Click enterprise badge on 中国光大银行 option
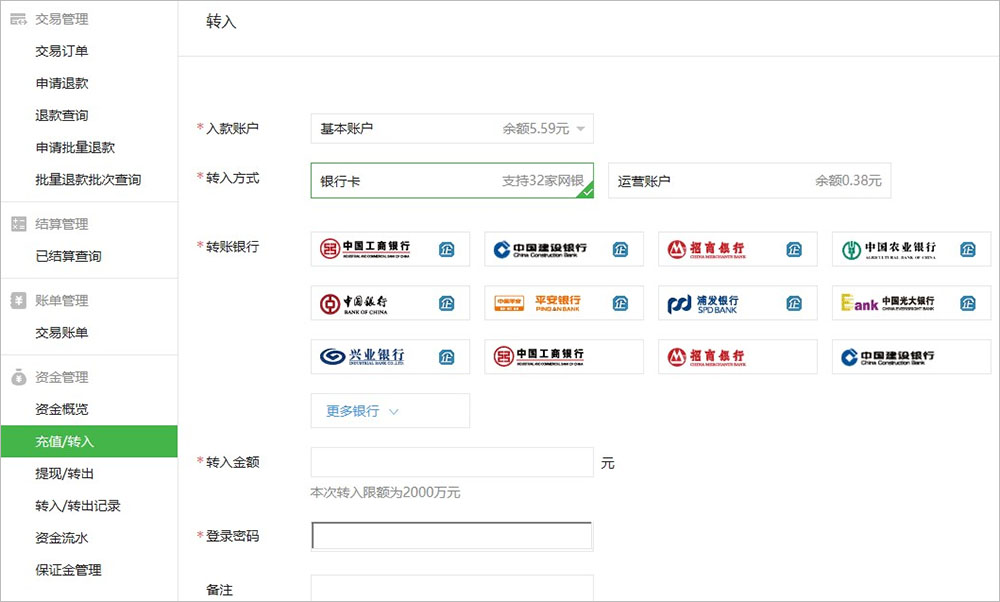The image size is (1000, 602). click(967, 304)
